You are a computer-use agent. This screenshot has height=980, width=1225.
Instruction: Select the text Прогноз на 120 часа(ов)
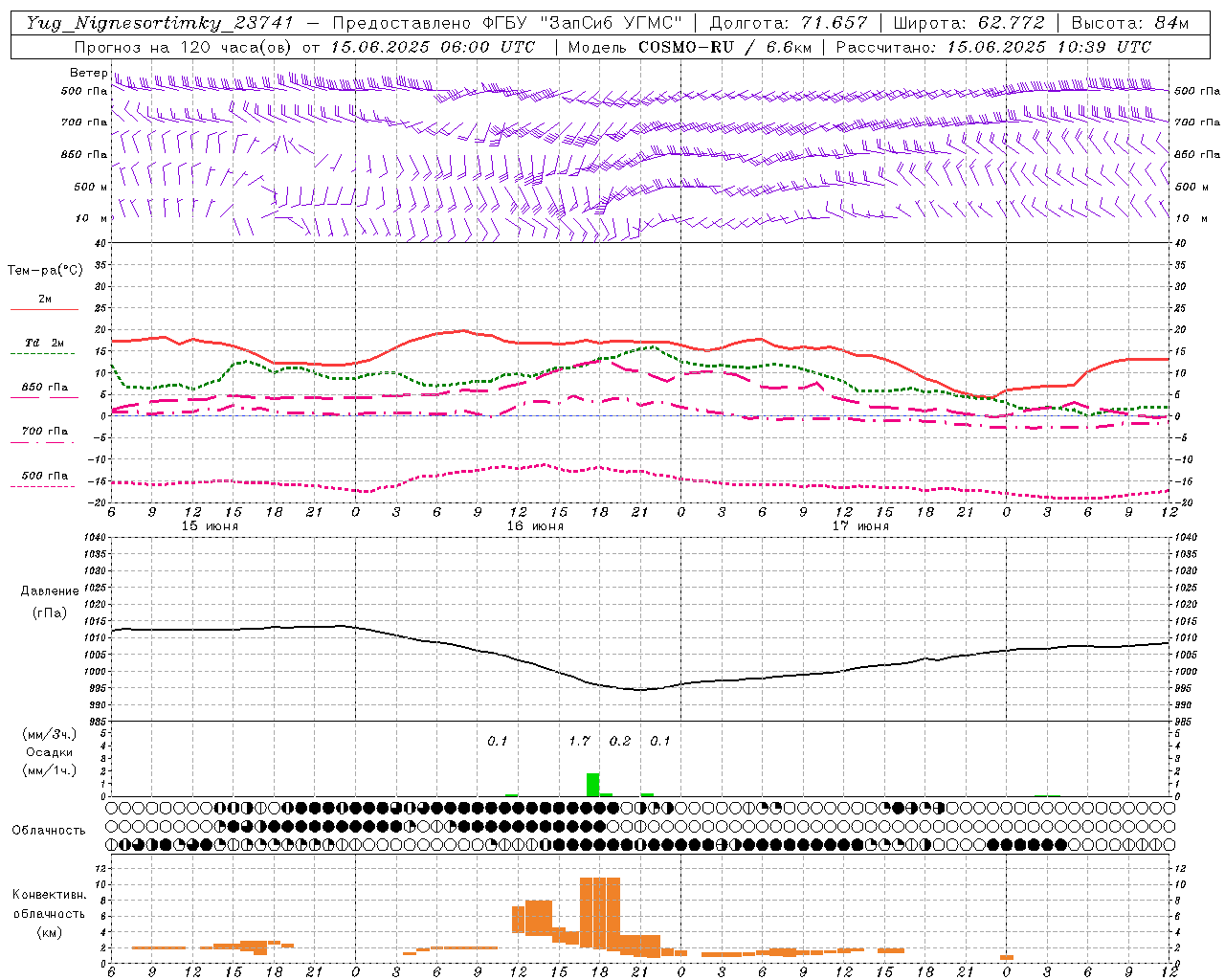point(184,47)
